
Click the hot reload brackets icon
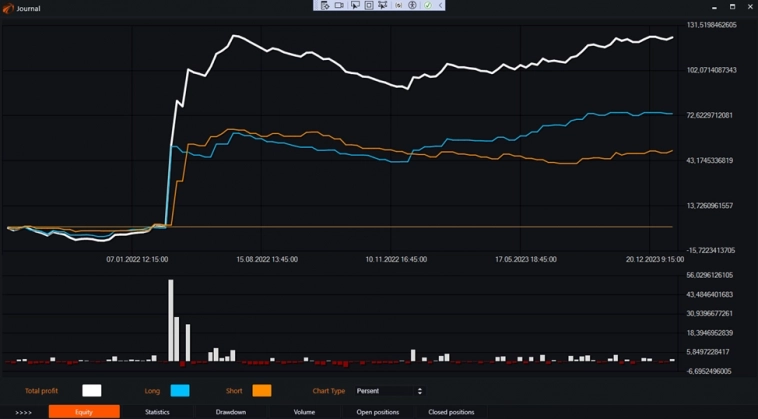[398, 6]
